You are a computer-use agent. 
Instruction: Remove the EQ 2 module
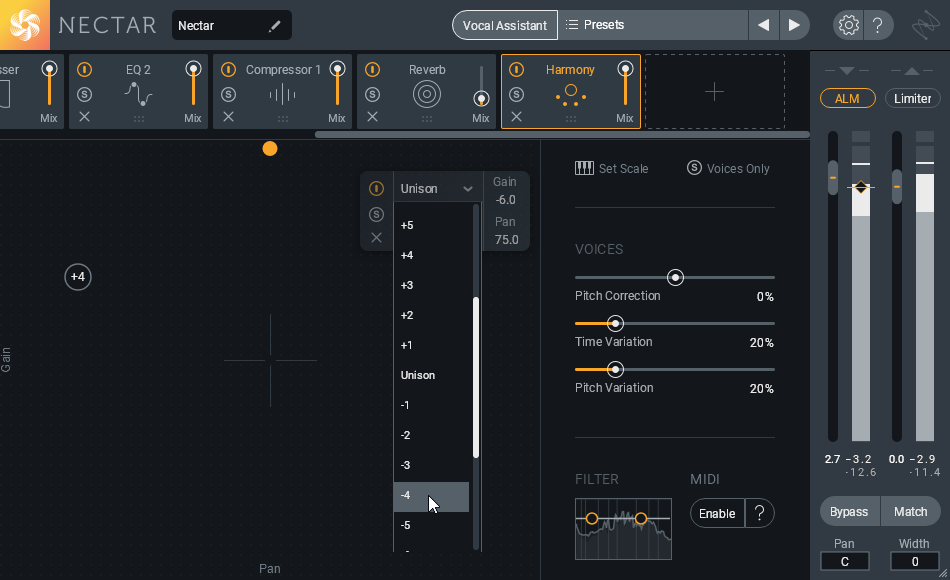click(x=84, y=116)
